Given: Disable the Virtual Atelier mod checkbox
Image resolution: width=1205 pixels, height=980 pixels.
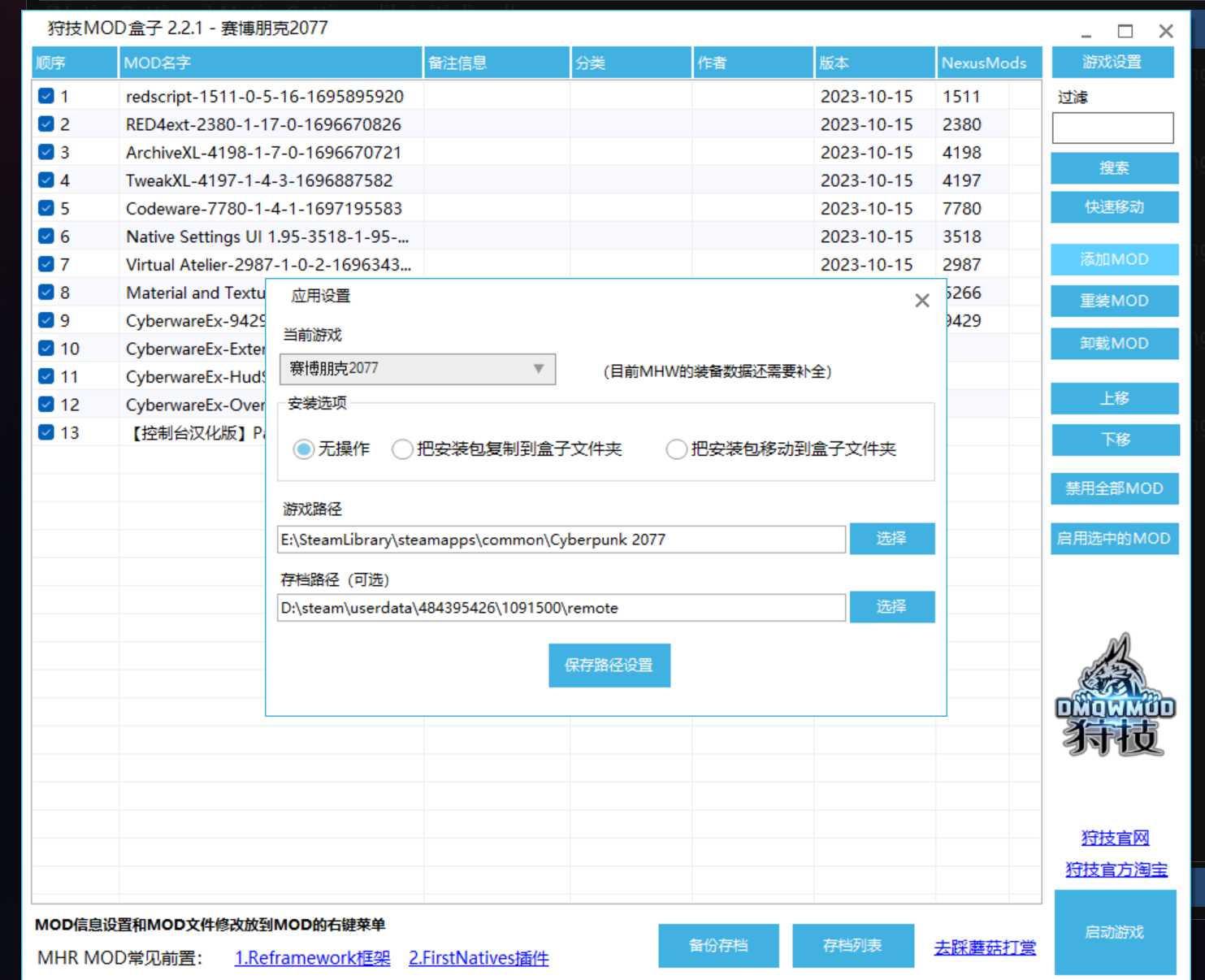Looking at the screenshot, I should tap(46, 264).
